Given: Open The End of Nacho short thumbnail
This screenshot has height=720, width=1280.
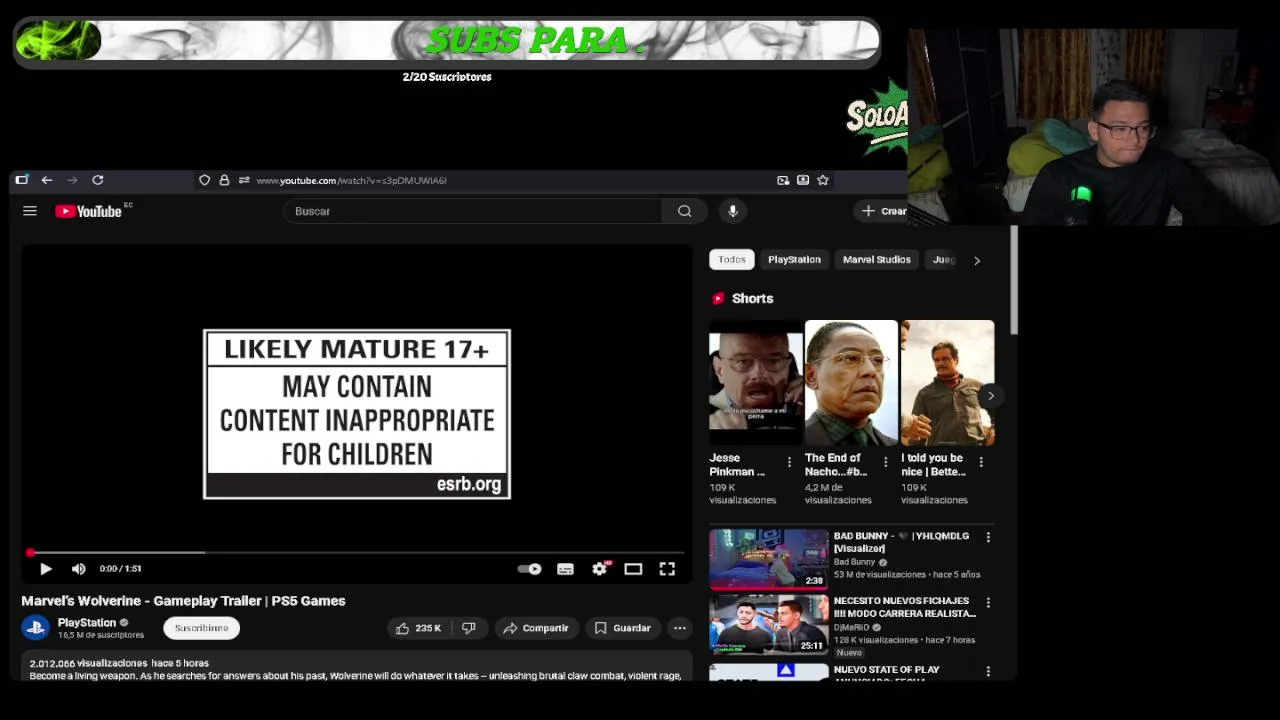Looking at the screenshot, I should click(x=852, y=383).
